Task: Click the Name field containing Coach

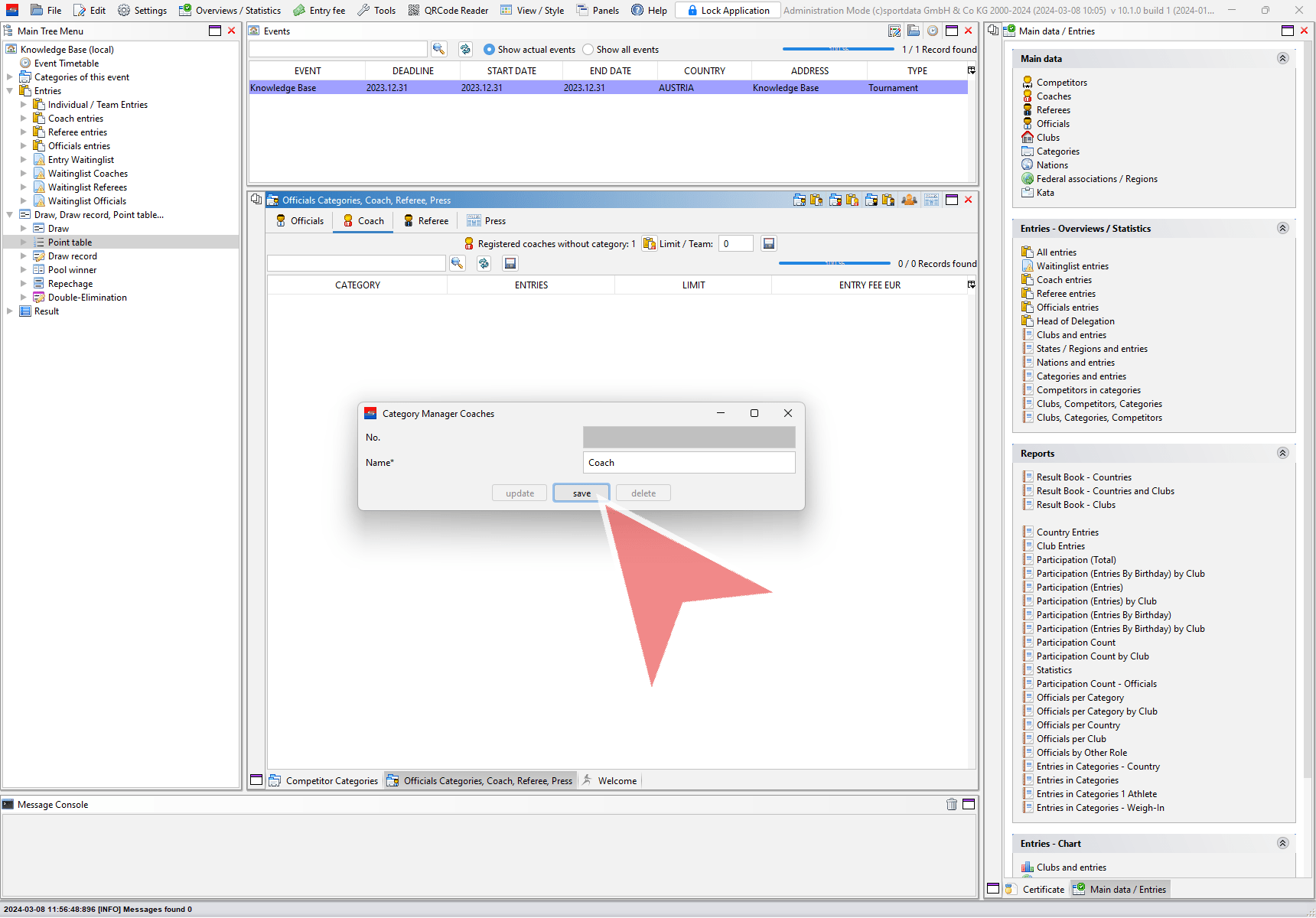Action: point(689,463)
